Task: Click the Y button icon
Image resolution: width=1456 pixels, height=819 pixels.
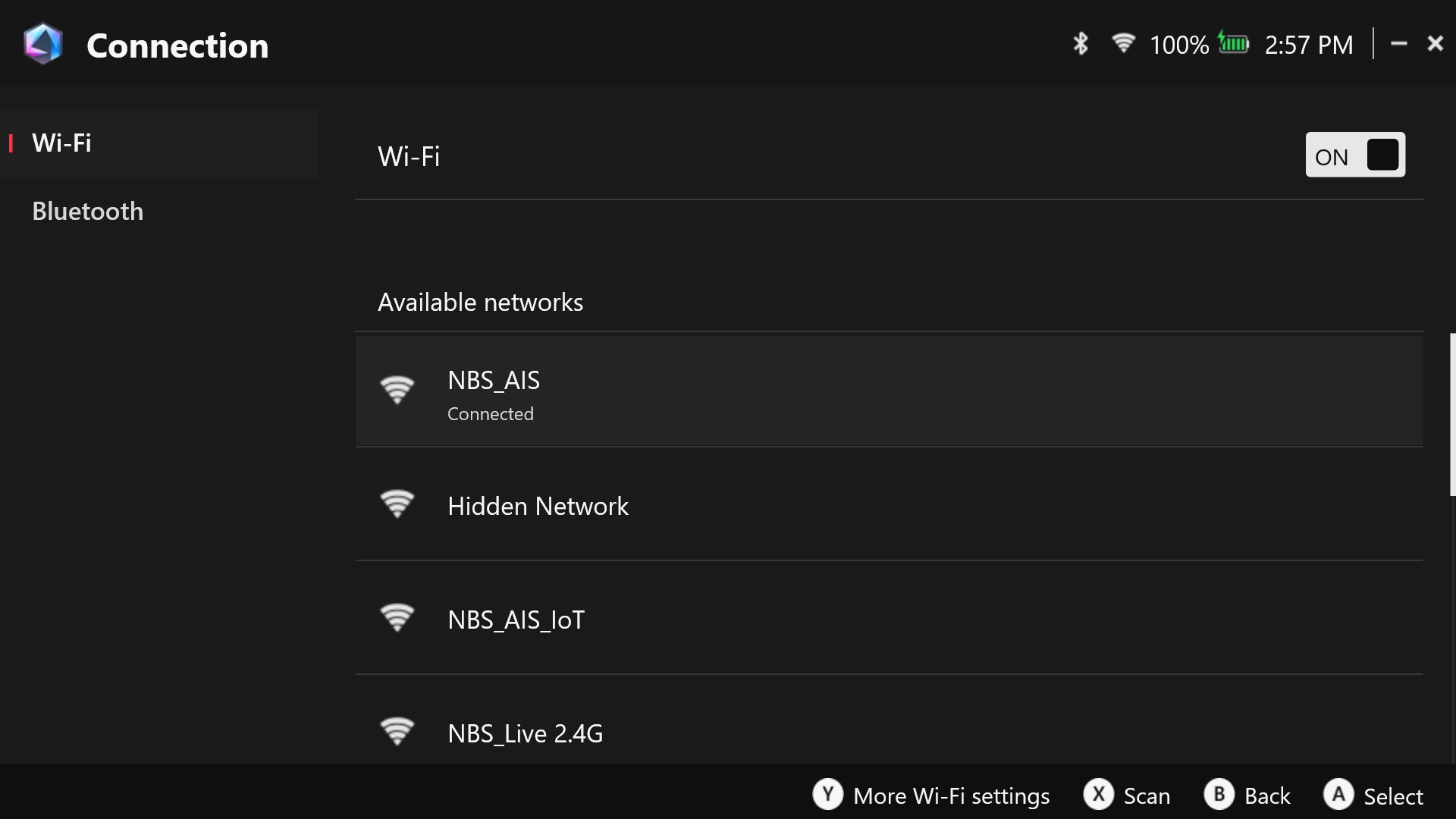Action: click(827, 795)
